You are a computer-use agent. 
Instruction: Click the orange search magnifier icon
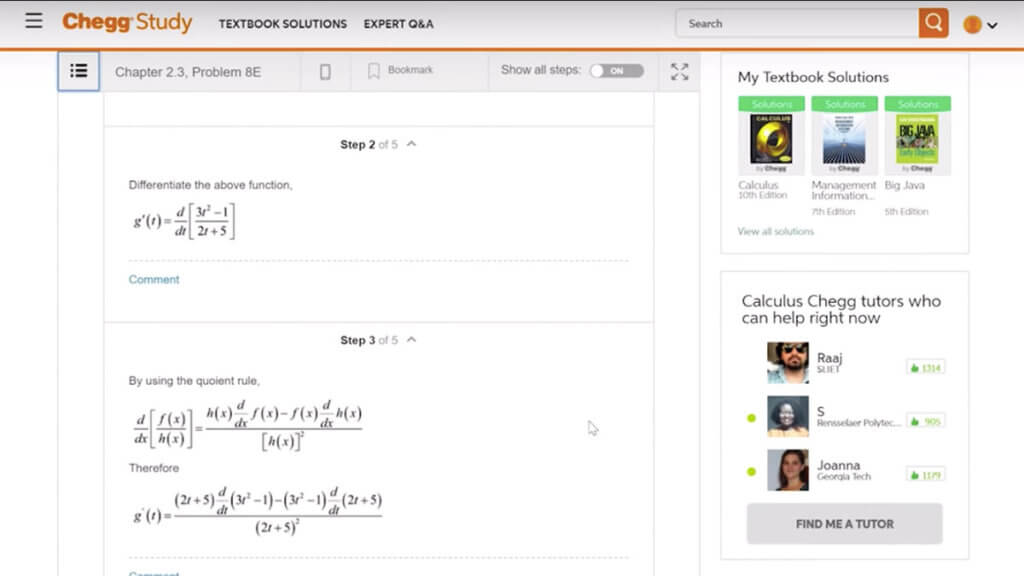pos(934,22)
